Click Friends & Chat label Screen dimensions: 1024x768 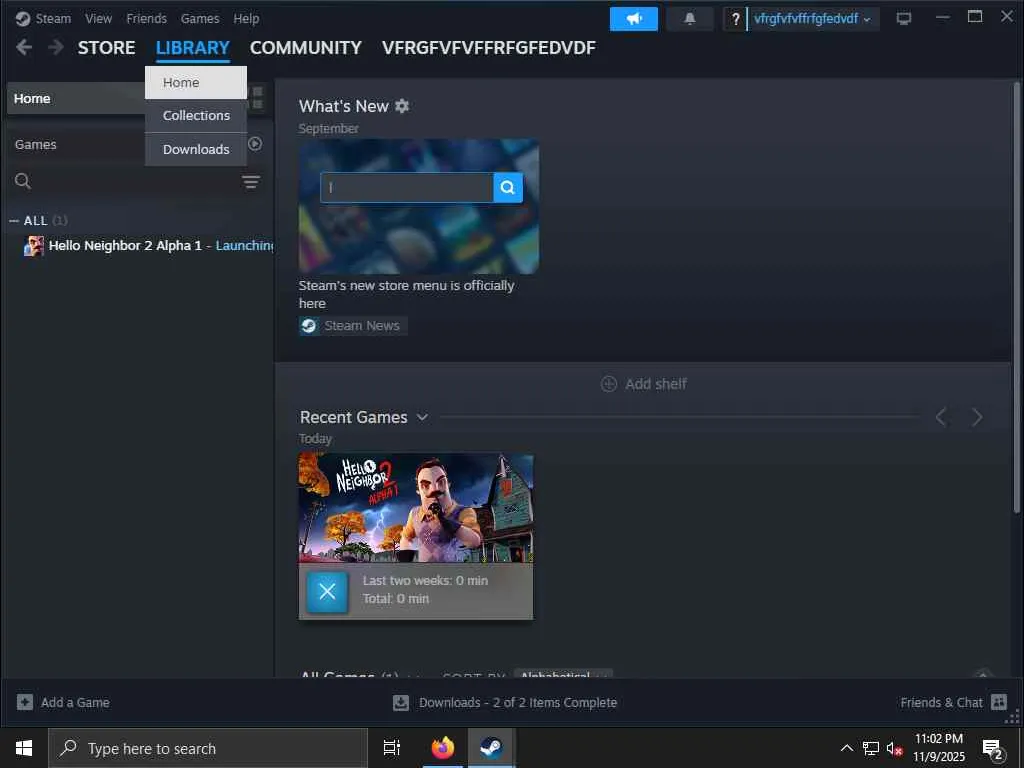click(x=941, y=703)
